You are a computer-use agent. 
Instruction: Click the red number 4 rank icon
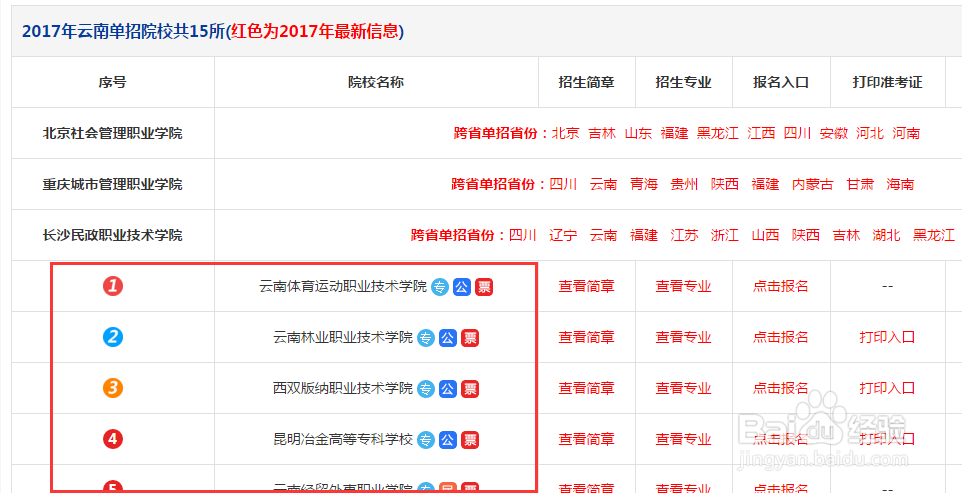[x=113, y=438]
